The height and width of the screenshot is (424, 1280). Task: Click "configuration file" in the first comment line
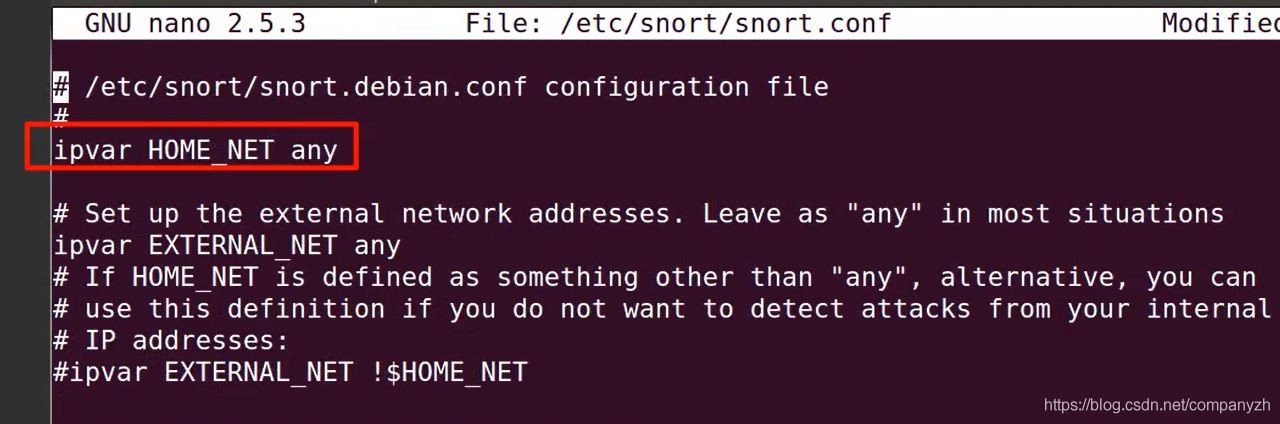tap(686, 87)
